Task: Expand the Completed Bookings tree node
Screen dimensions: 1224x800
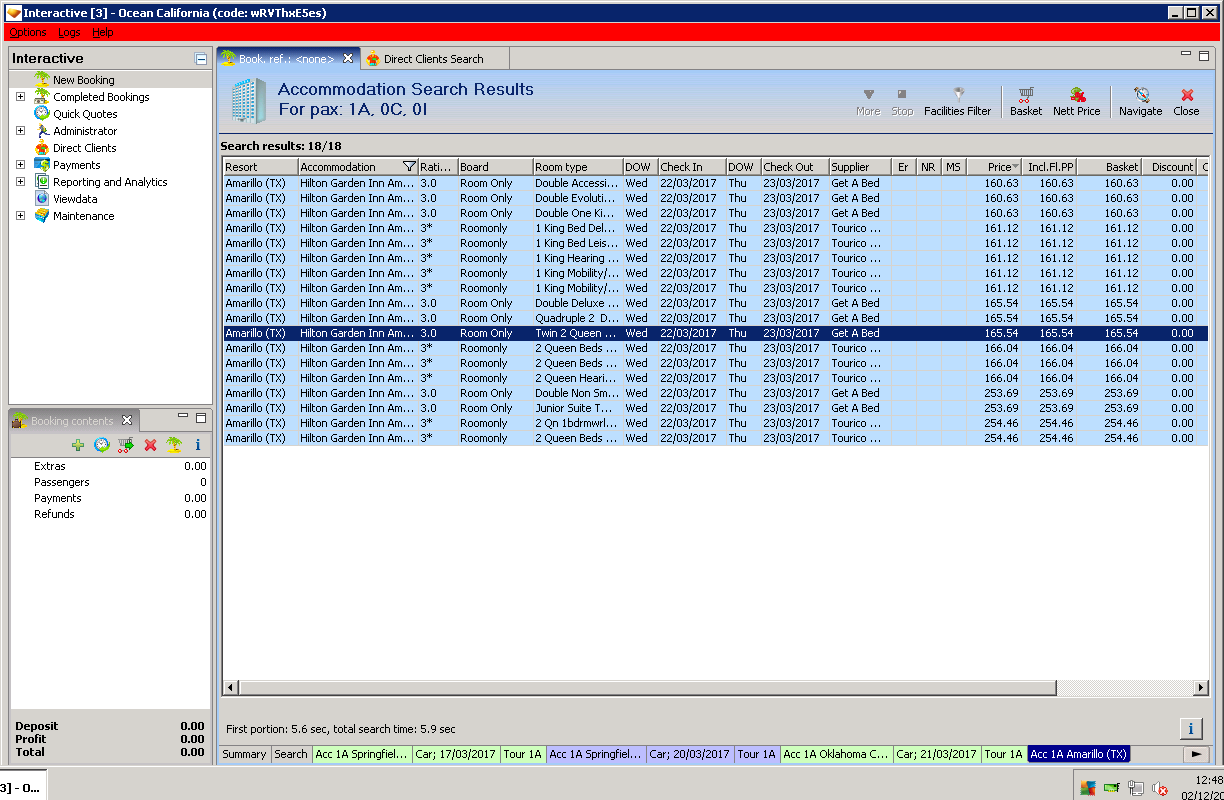Action: [x=20, y=97]
